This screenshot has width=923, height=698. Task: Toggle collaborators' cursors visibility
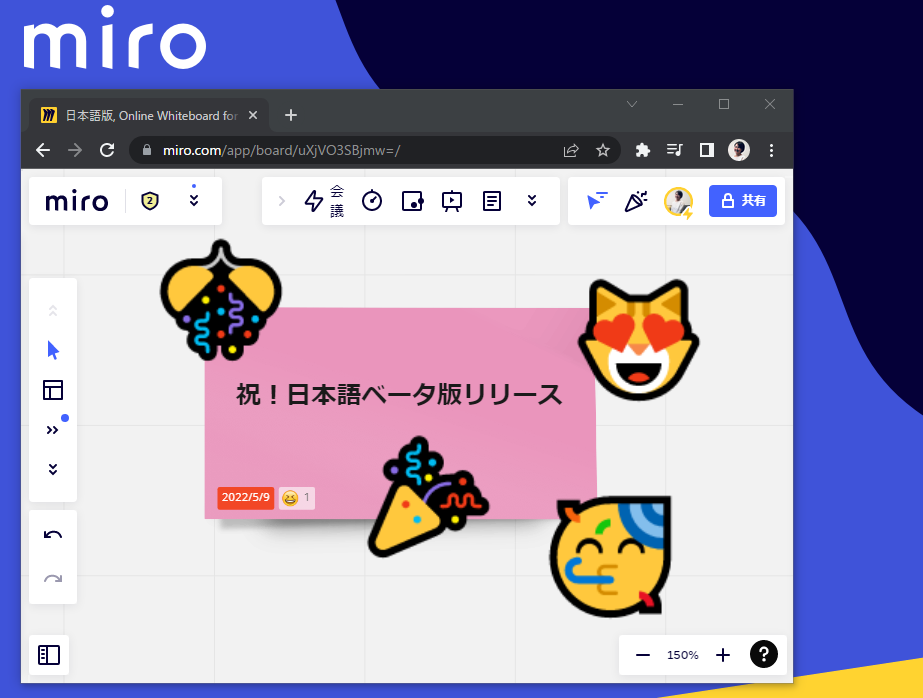pyautogui.click(x=597, y=201)
